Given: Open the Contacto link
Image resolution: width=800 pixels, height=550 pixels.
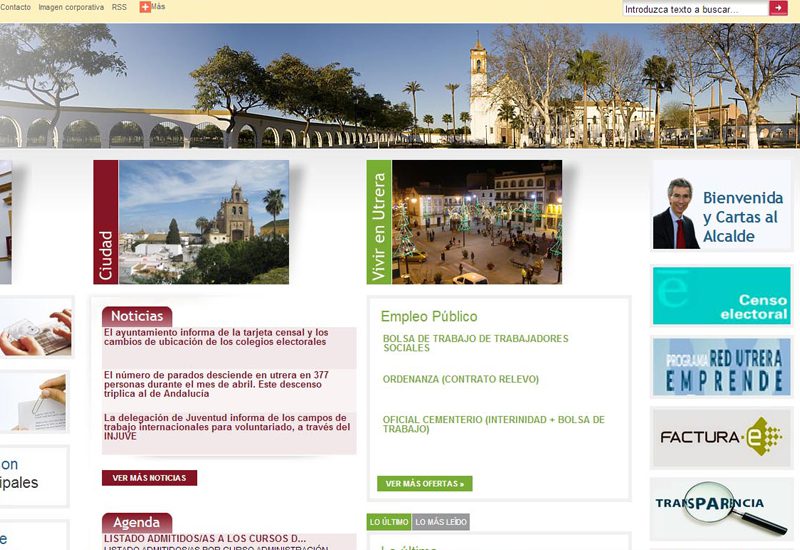Looking at the screenshot, I should (x=15, y=7).
